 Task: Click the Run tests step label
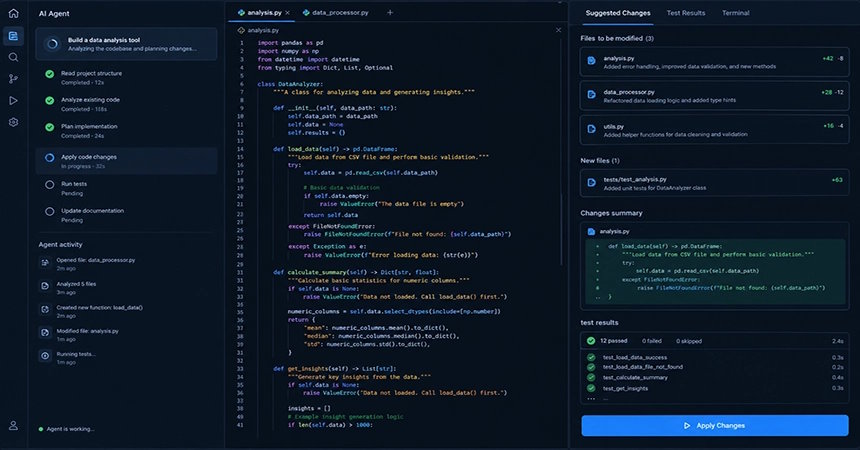74,184
